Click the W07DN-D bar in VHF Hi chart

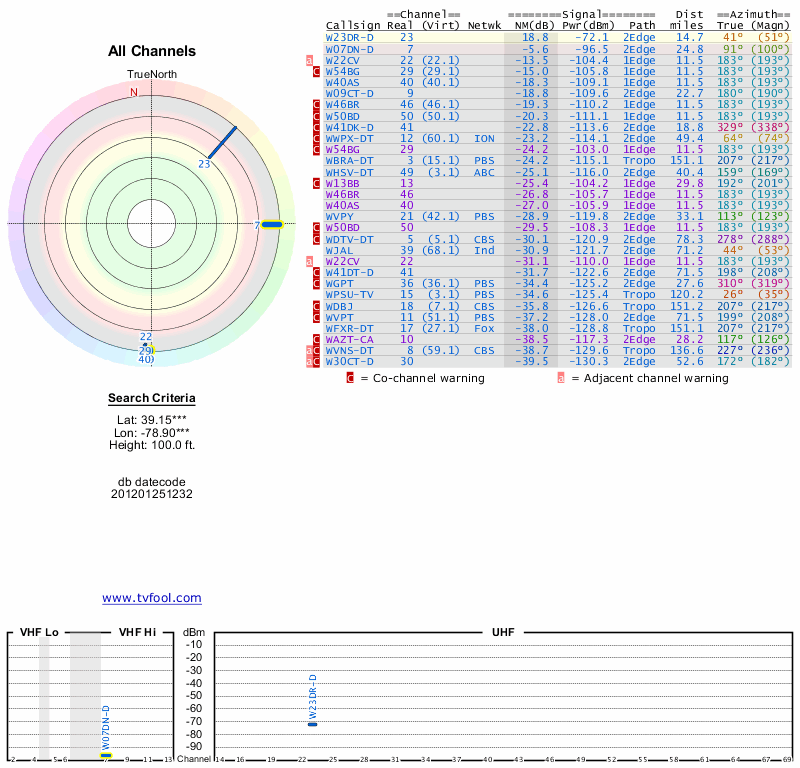click(x=106, y=754)
